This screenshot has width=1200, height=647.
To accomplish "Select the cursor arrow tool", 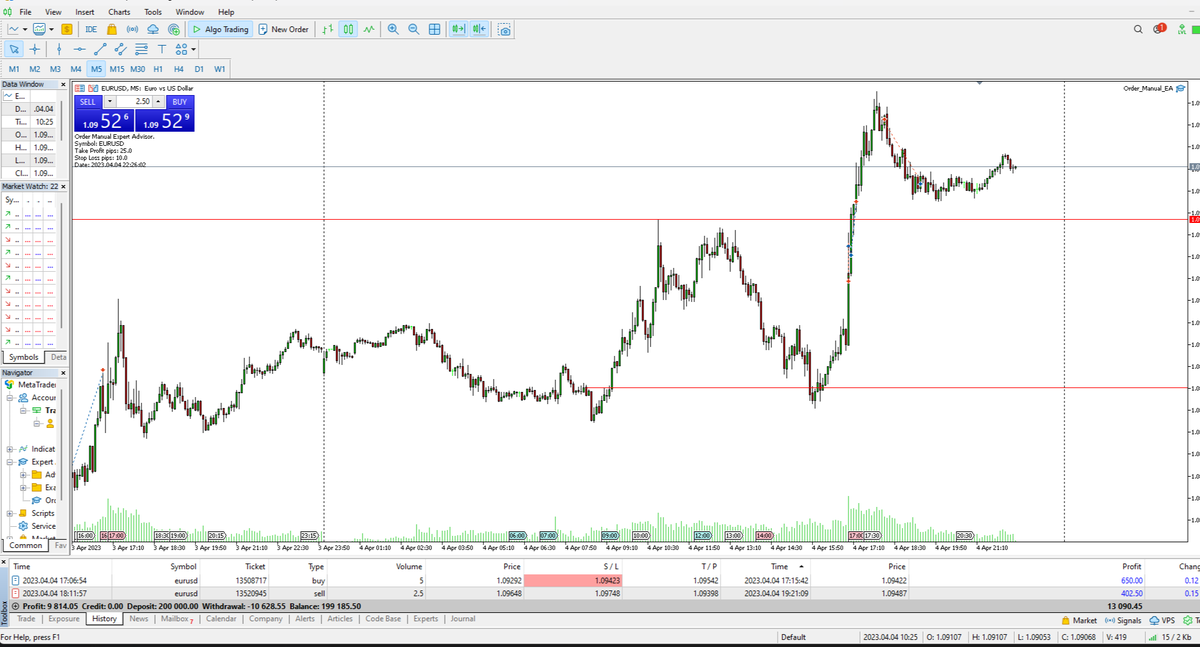I will coord(14,48).
